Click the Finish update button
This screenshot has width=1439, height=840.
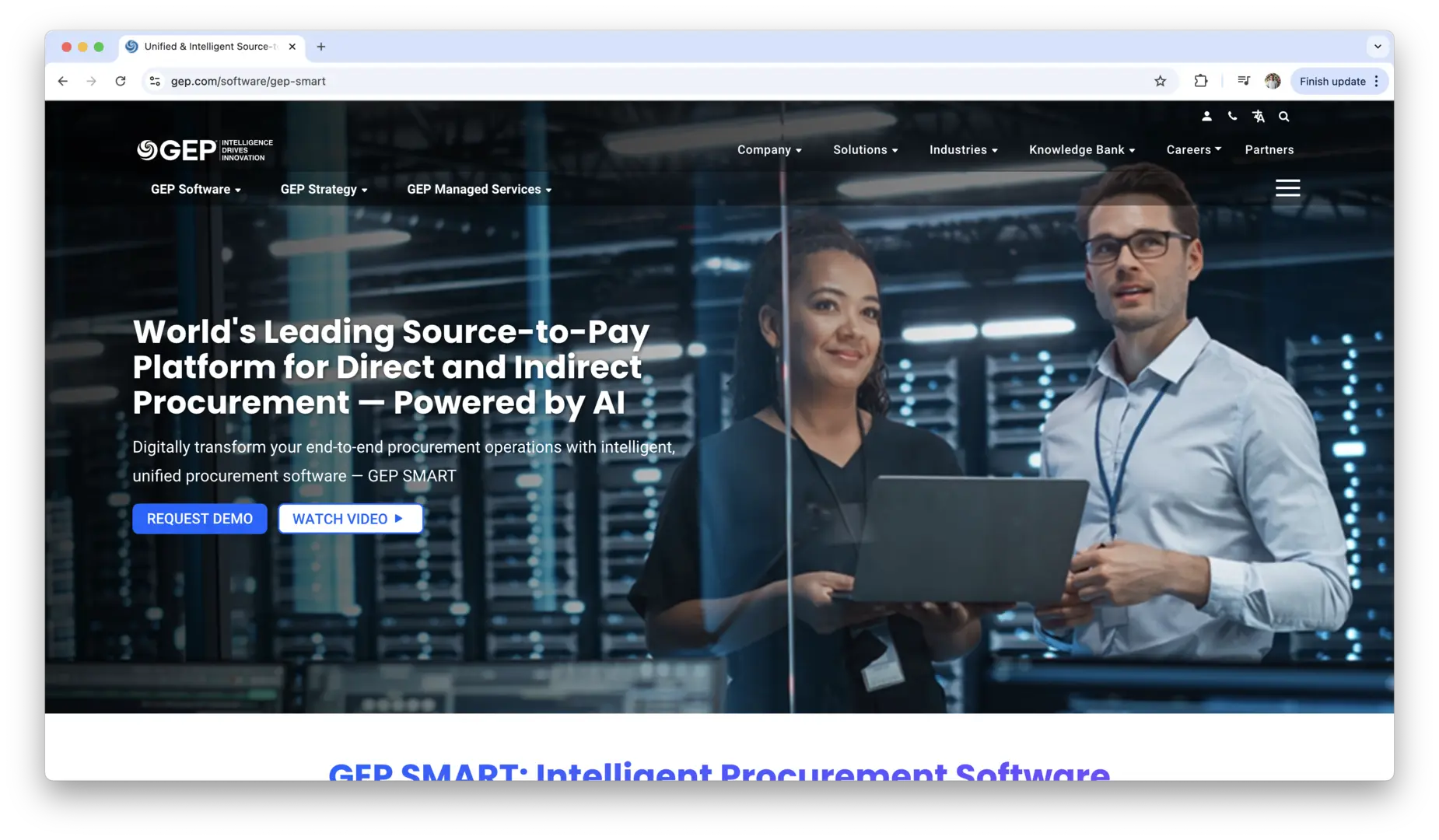pos(1332,81)
